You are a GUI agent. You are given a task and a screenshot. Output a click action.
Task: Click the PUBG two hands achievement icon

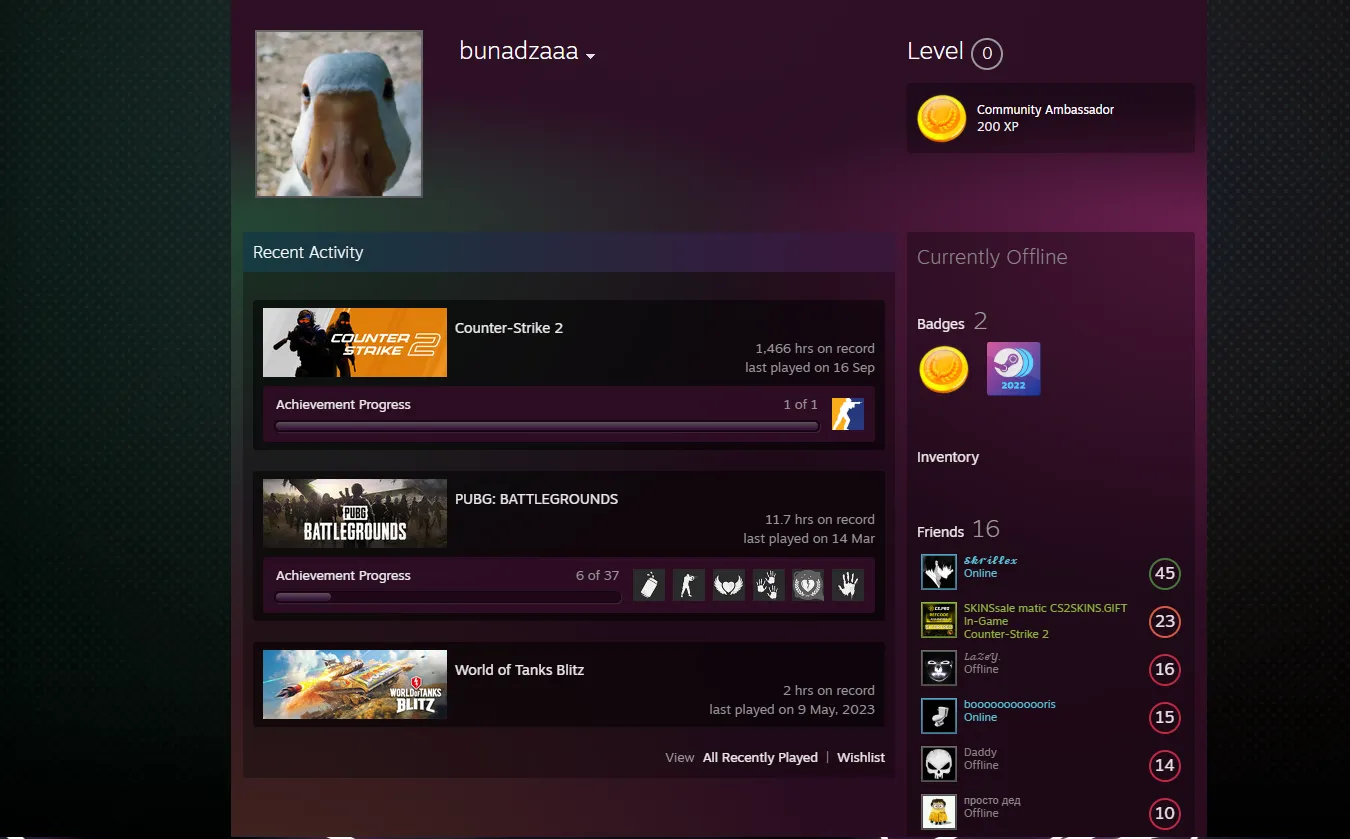(769, 585)
